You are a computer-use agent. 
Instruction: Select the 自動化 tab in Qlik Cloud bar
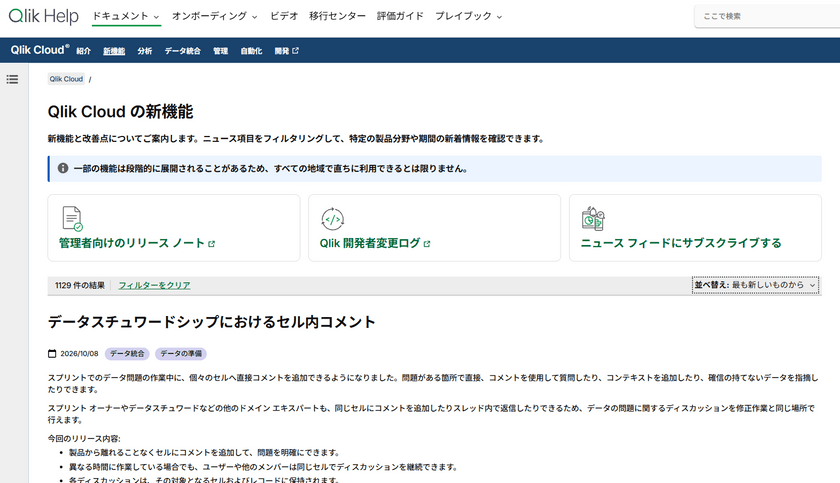click(x=251, y=51)
